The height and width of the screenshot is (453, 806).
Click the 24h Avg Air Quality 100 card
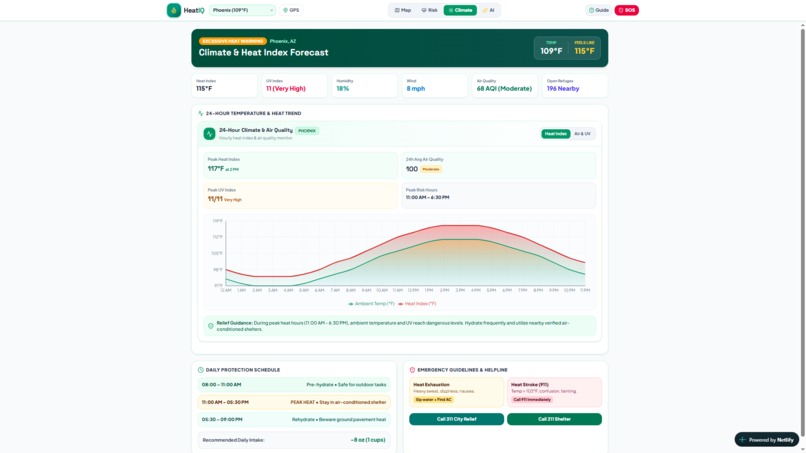click(x=499, y=165)
